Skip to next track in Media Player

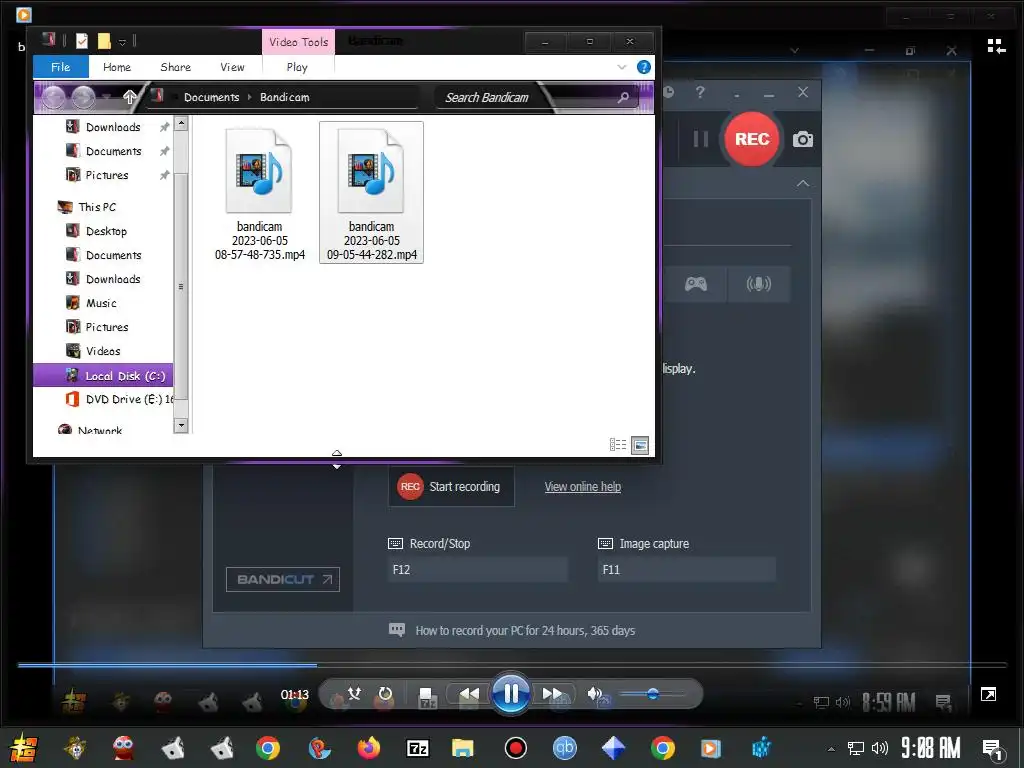553,693
